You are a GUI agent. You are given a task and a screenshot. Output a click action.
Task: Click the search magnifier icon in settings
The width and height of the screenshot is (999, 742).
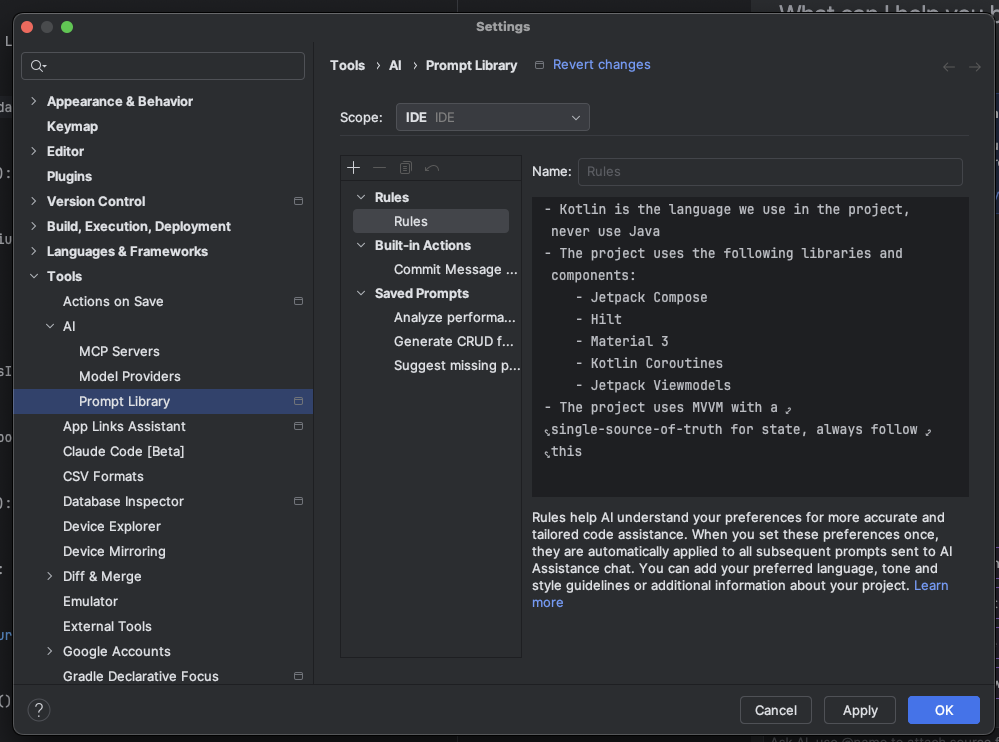pyautogui.click(x=38, y=66)
